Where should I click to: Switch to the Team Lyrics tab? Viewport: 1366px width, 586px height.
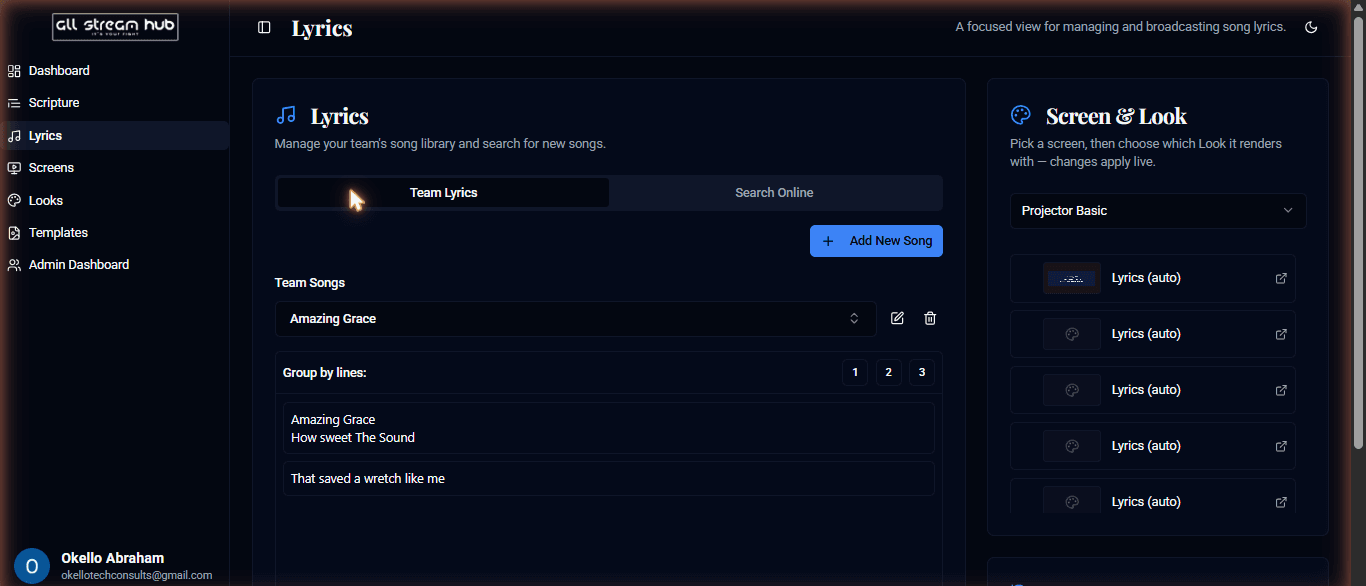click(443, 193)
